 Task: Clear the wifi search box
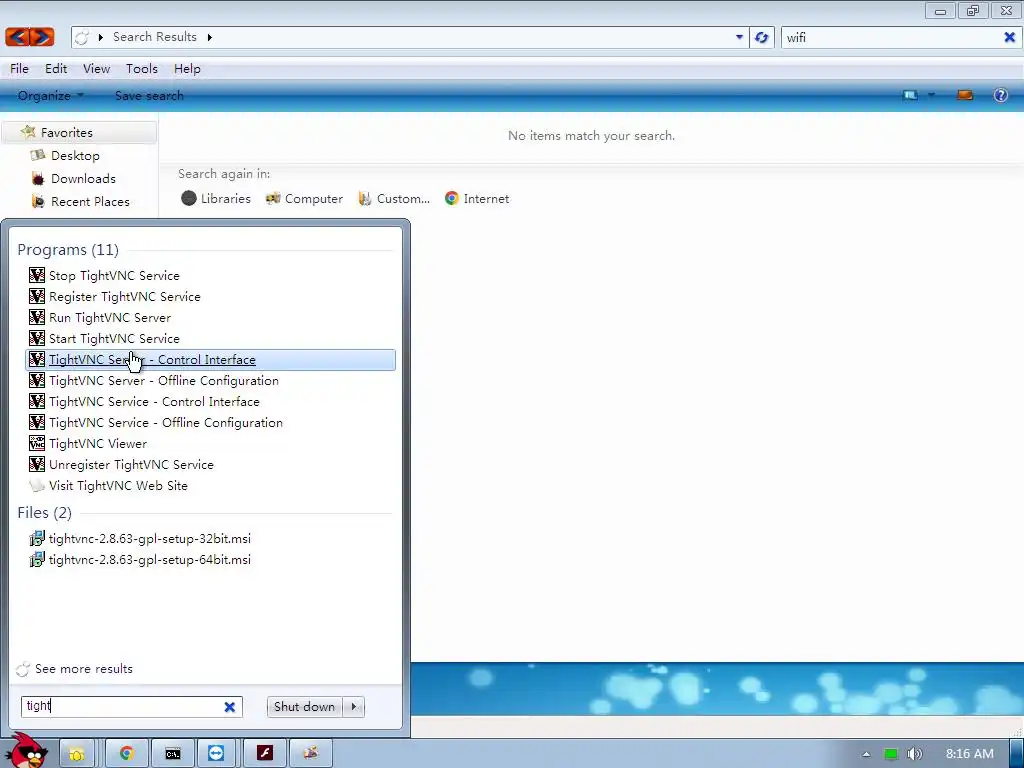[1009, 37]
